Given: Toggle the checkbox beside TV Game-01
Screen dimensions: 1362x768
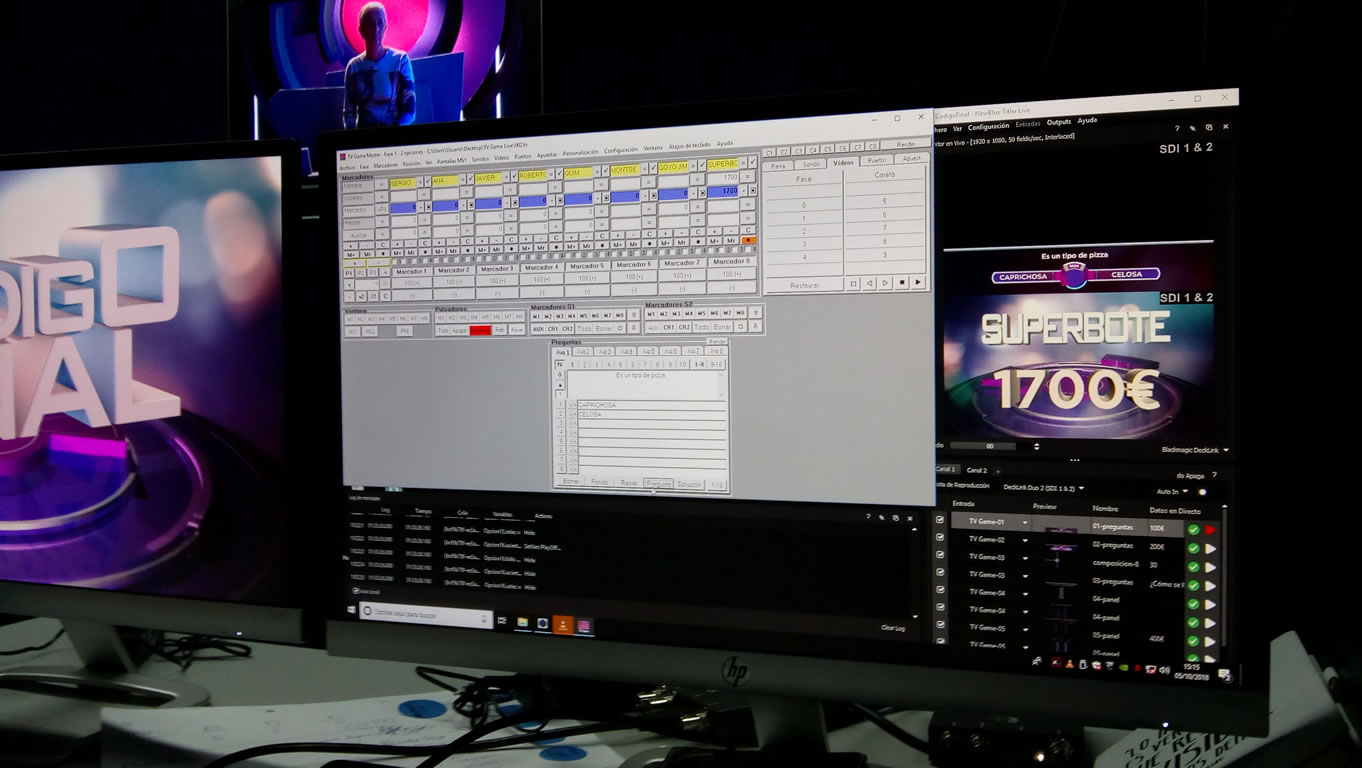Looking at the screenshot, I should point(939,520).
